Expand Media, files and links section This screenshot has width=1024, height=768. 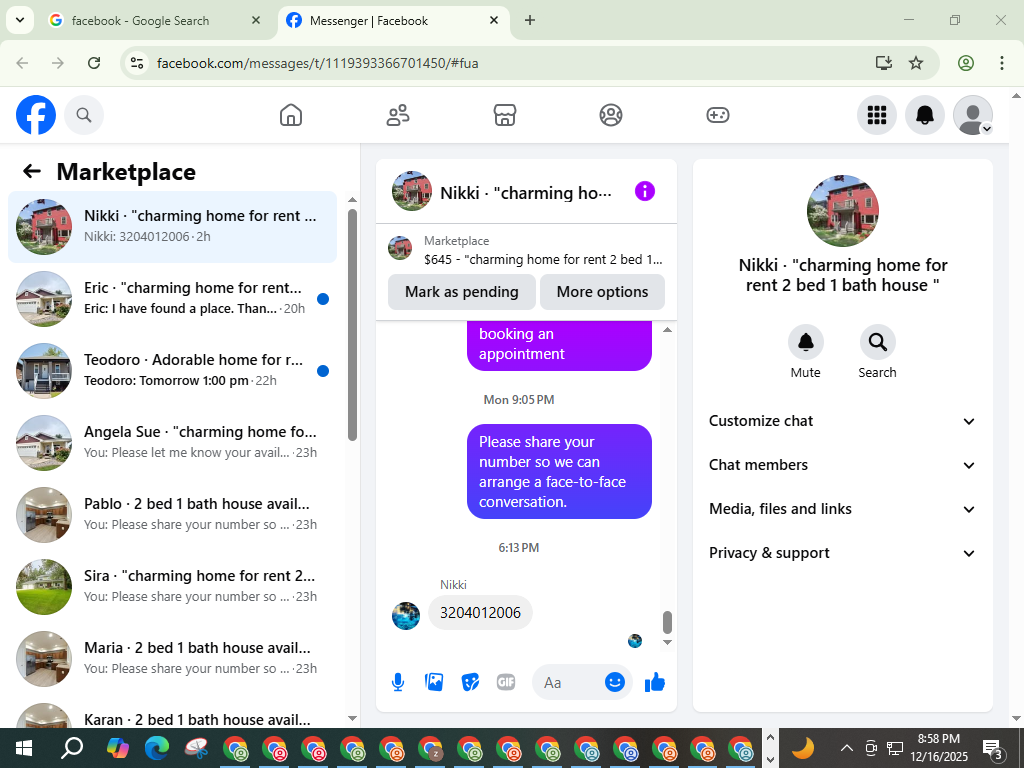(x=842, y=509)
